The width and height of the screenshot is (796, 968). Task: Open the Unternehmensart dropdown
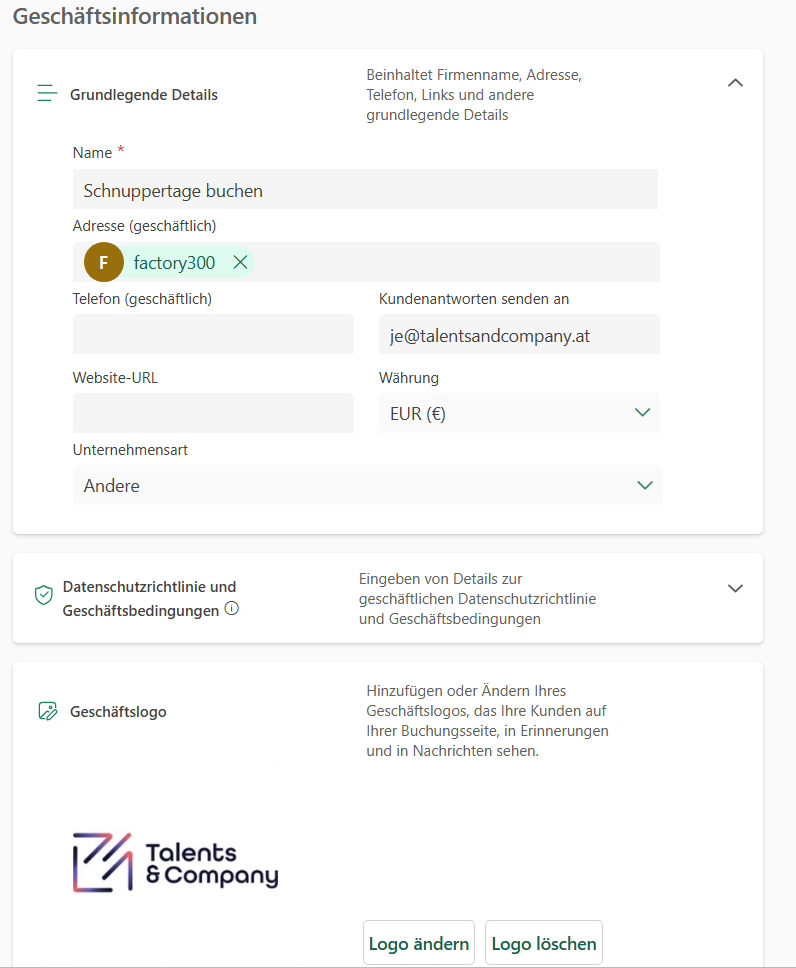tap(367, 485)
